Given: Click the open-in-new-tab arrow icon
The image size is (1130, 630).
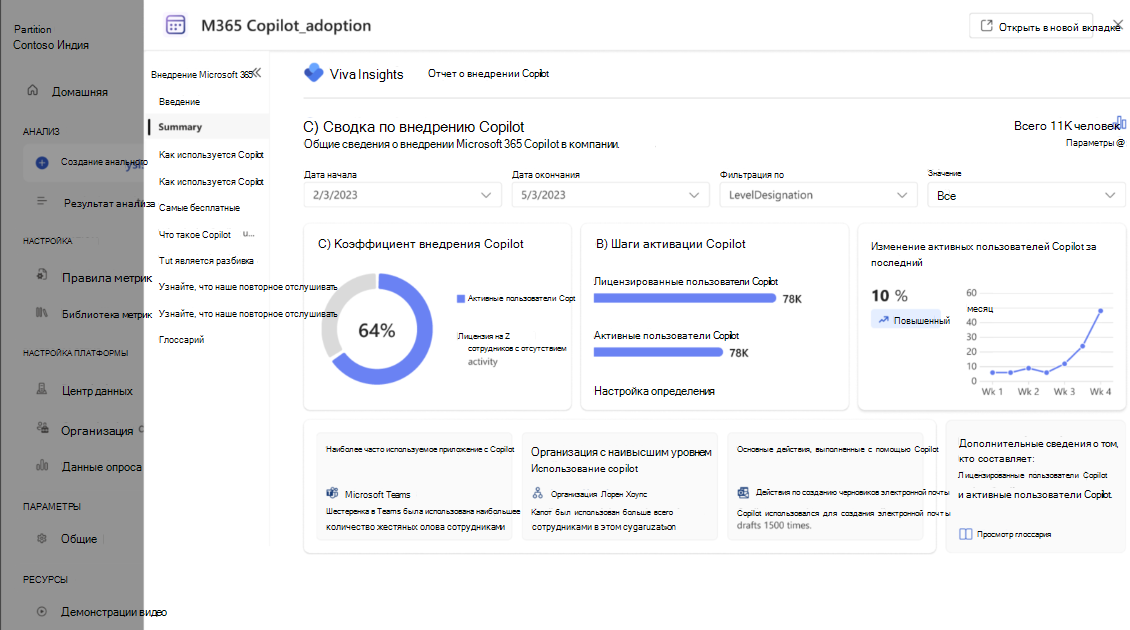Looking at the screenshot, I should pyautogui.click(x=987, y=26).
